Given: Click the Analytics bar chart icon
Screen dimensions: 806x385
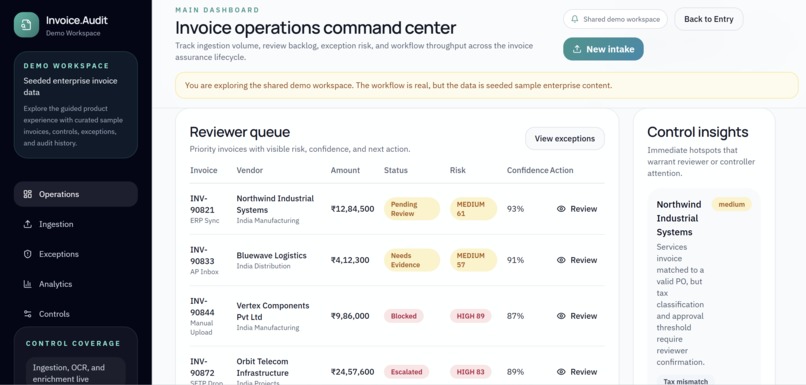Looking at the screenshot, I should click(x=28, y=284).
